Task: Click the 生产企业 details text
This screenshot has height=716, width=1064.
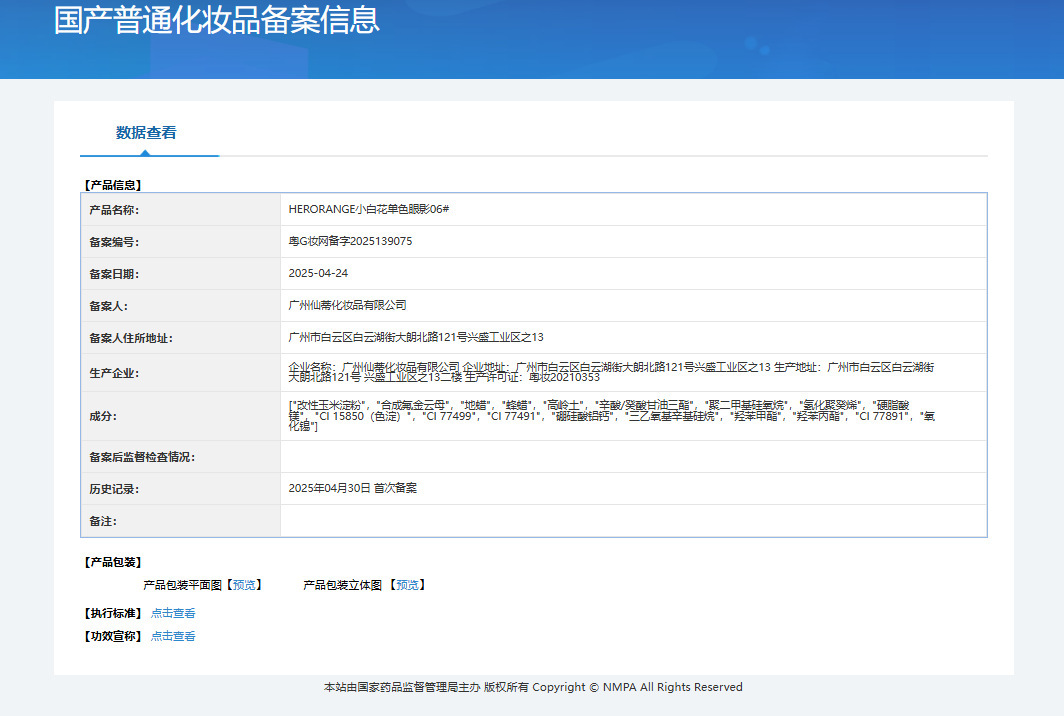Action: pos(611,372)
